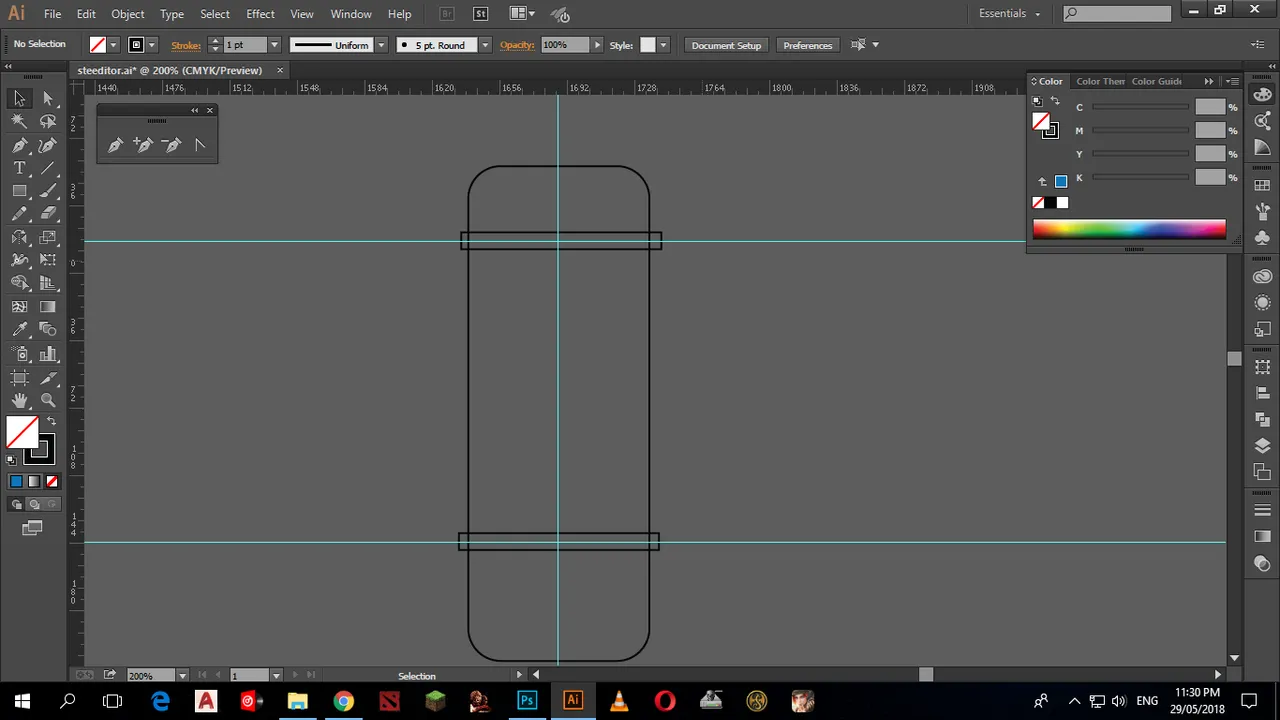Select the Eraser tool
This screenshot has height=720, width=1280.
pyautogui.click(x=48, y=214)
